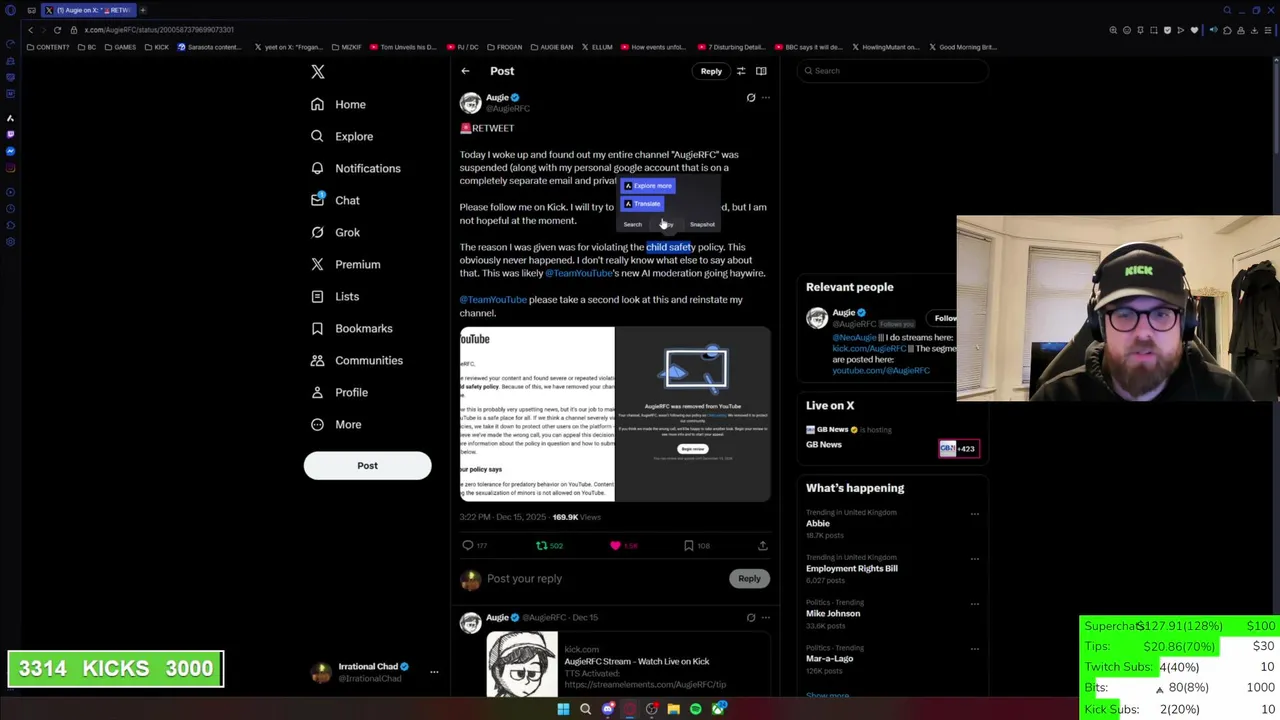Open Irrational Chad account avatar
The width and height of the screenshot is (1280, 720).
point(321,672)
